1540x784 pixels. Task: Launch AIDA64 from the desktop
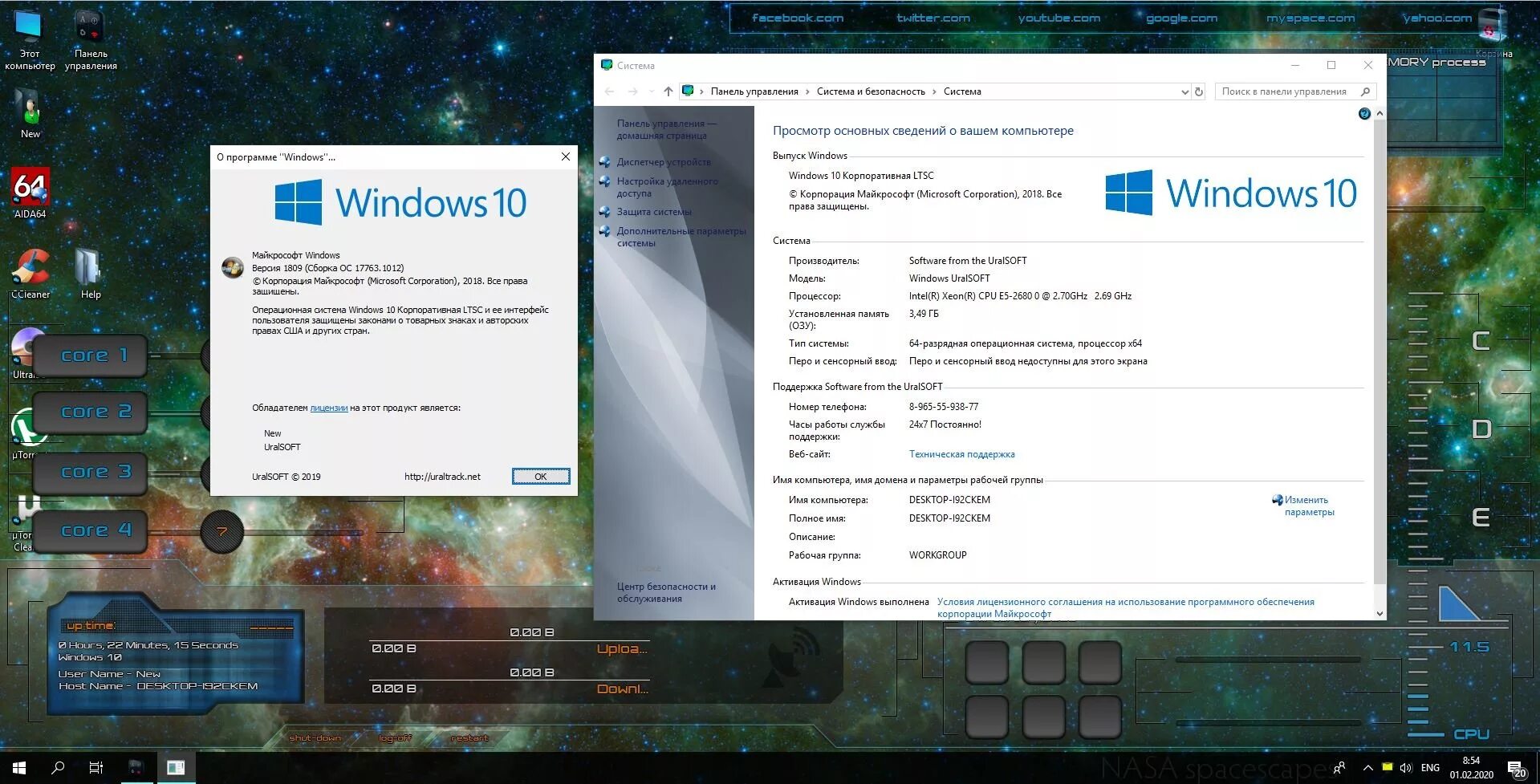tap(30, 193)
